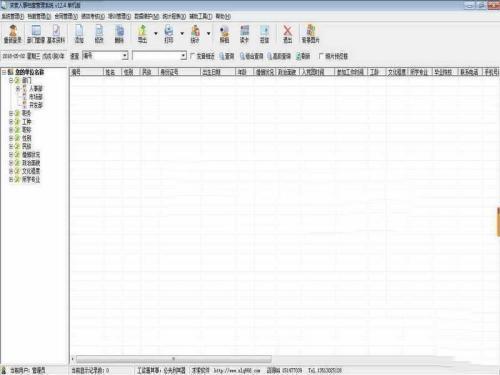Open the 编号 query field combo box

pyautogui.click(x=105, y=56)
